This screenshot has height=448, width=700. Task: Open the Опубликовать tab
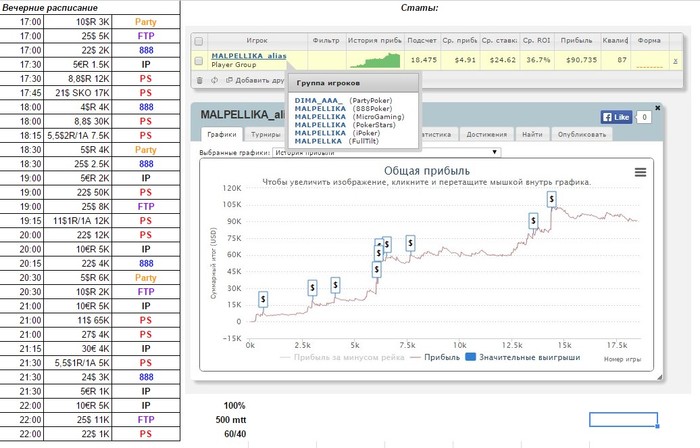582,134
